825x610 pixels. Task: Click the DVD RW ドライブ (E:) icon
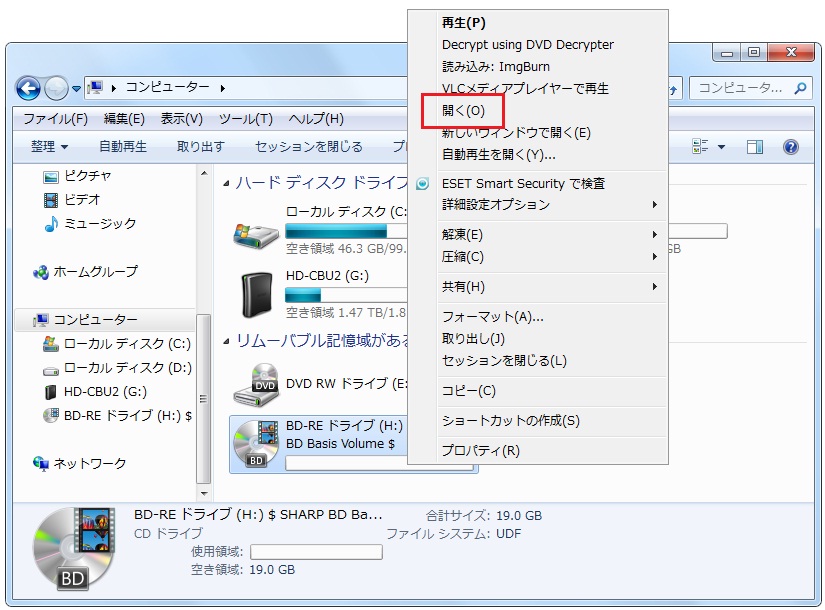point(256,385)
